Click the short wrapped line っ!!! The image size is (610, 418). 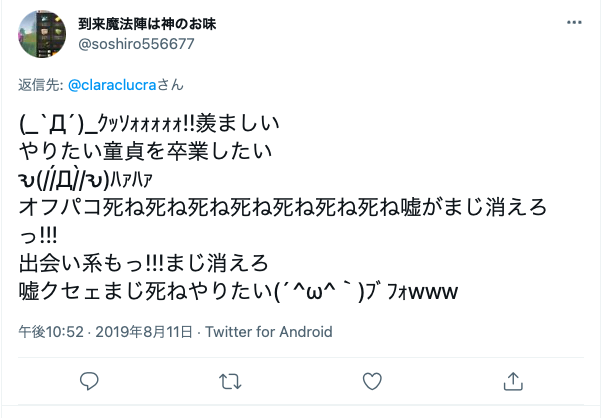(38, 235)
